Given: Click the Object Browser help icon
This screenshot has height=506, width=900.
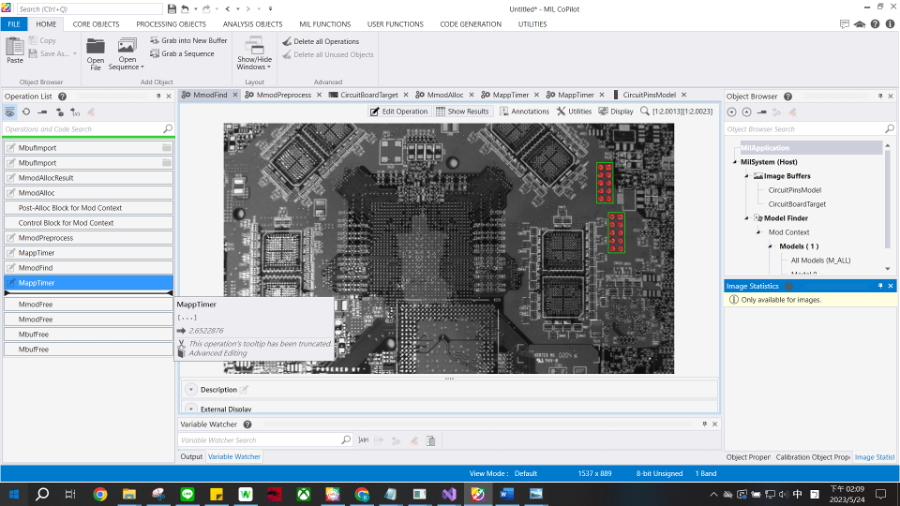Looking at the screenshot, I should coord(788,96).
